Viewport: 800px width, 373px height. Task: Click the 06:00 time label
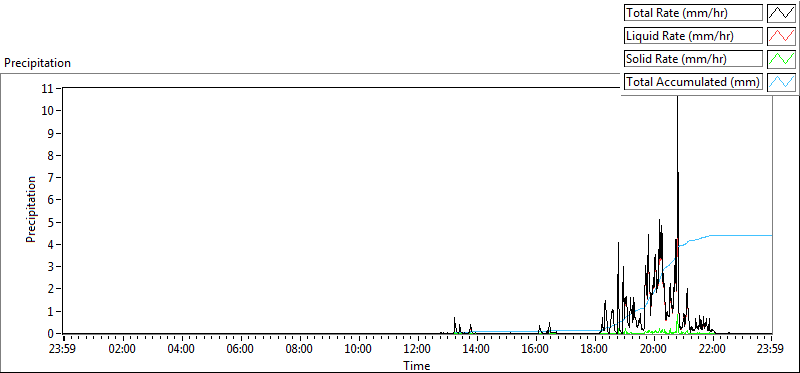240,350
